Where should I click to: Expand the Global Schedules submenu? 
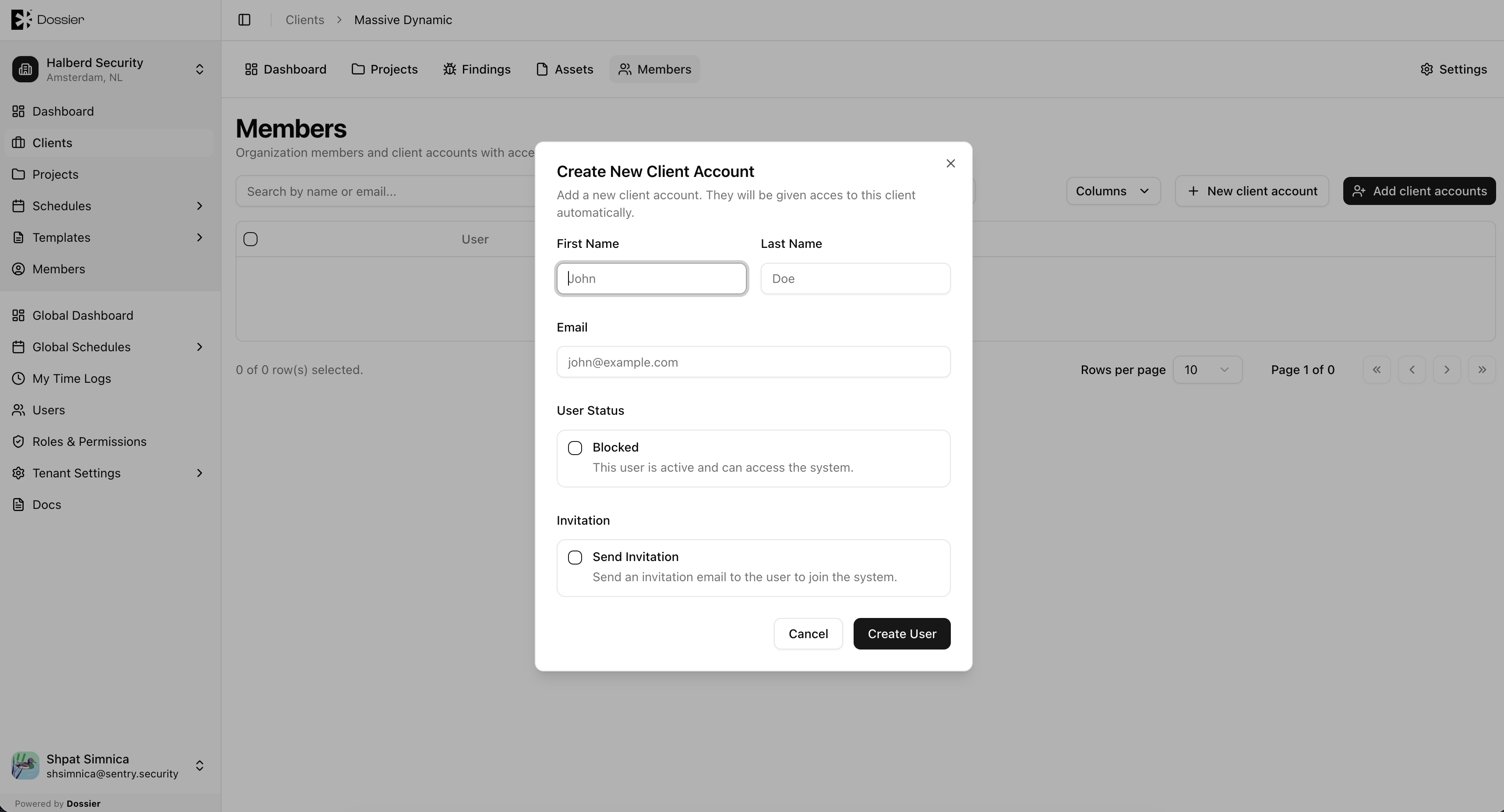200,347
